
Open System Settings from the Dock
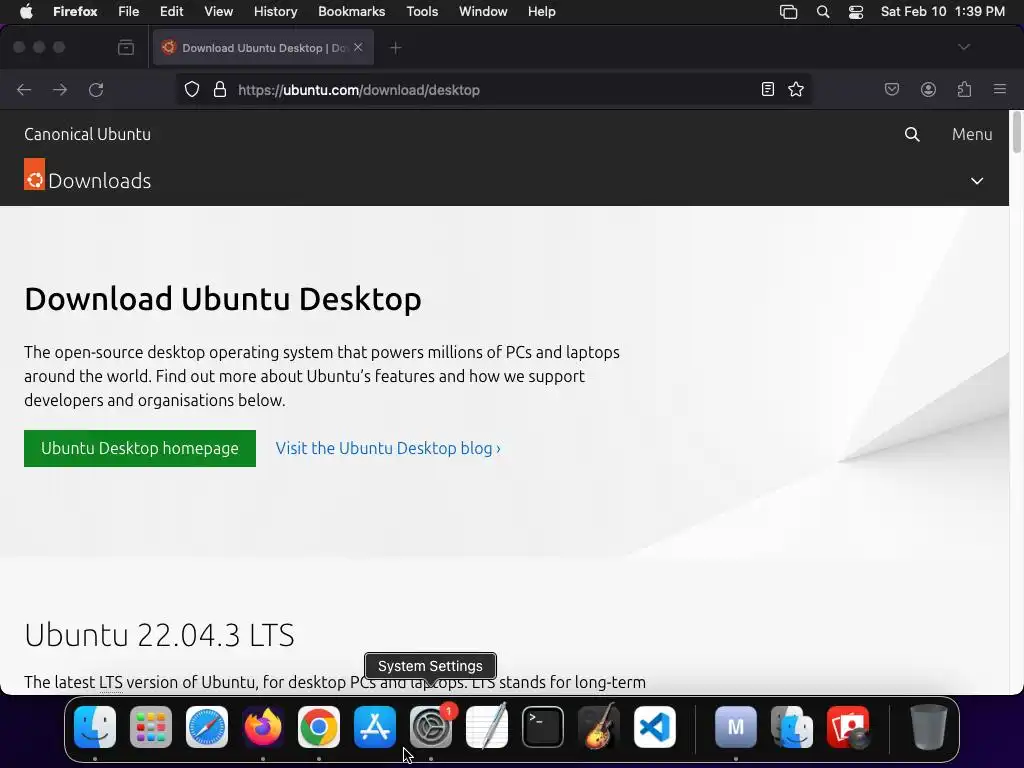[x=431, y=727]
